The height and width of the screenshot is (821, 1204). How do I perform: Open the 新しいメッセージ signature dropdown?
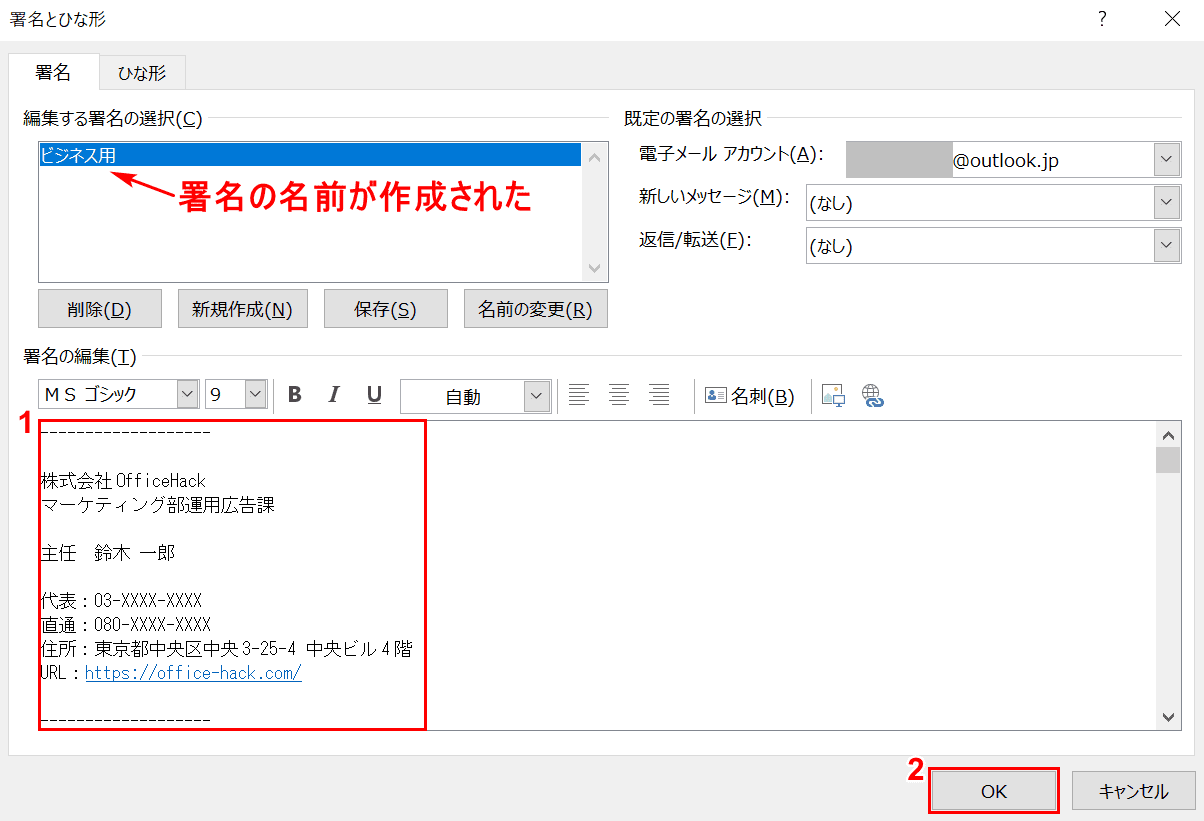pos(1165,203)
